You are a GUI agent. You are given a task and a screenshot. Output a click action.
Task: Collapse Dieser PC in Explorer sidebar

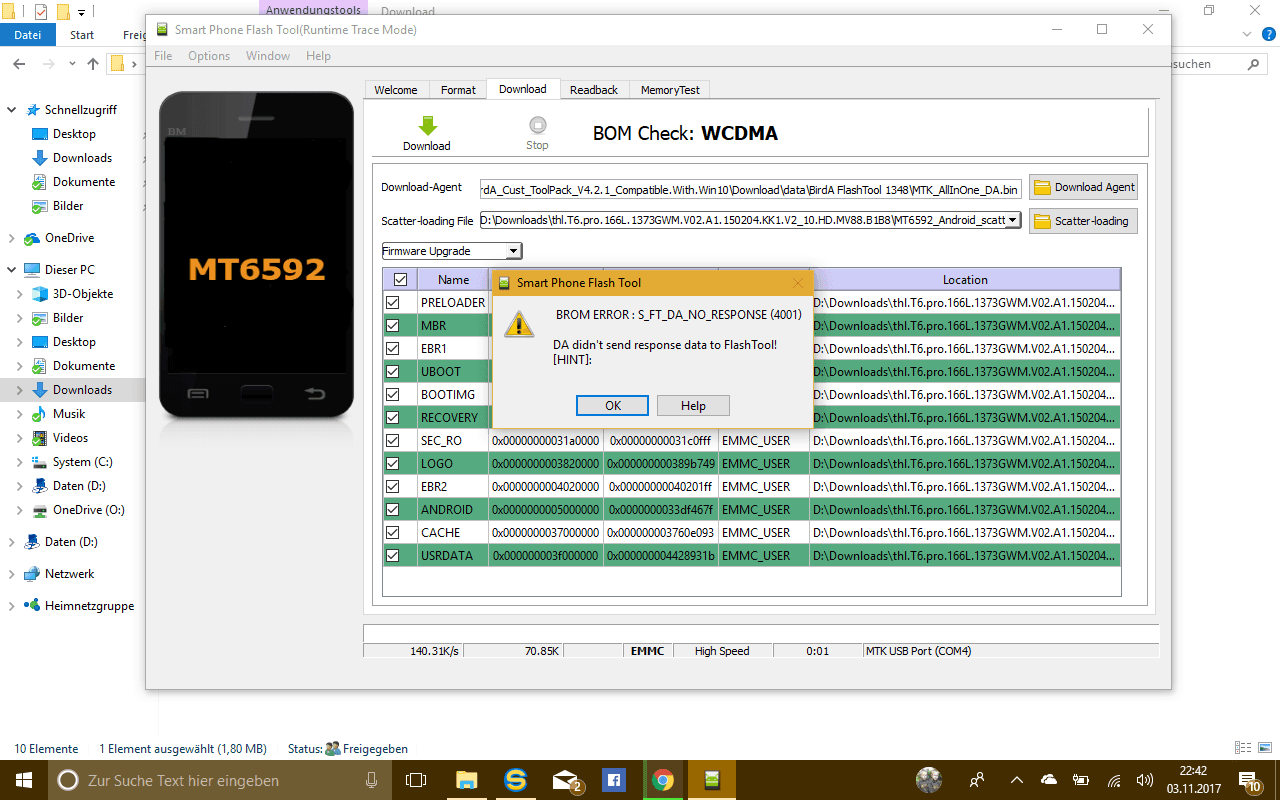pos(12,270)
